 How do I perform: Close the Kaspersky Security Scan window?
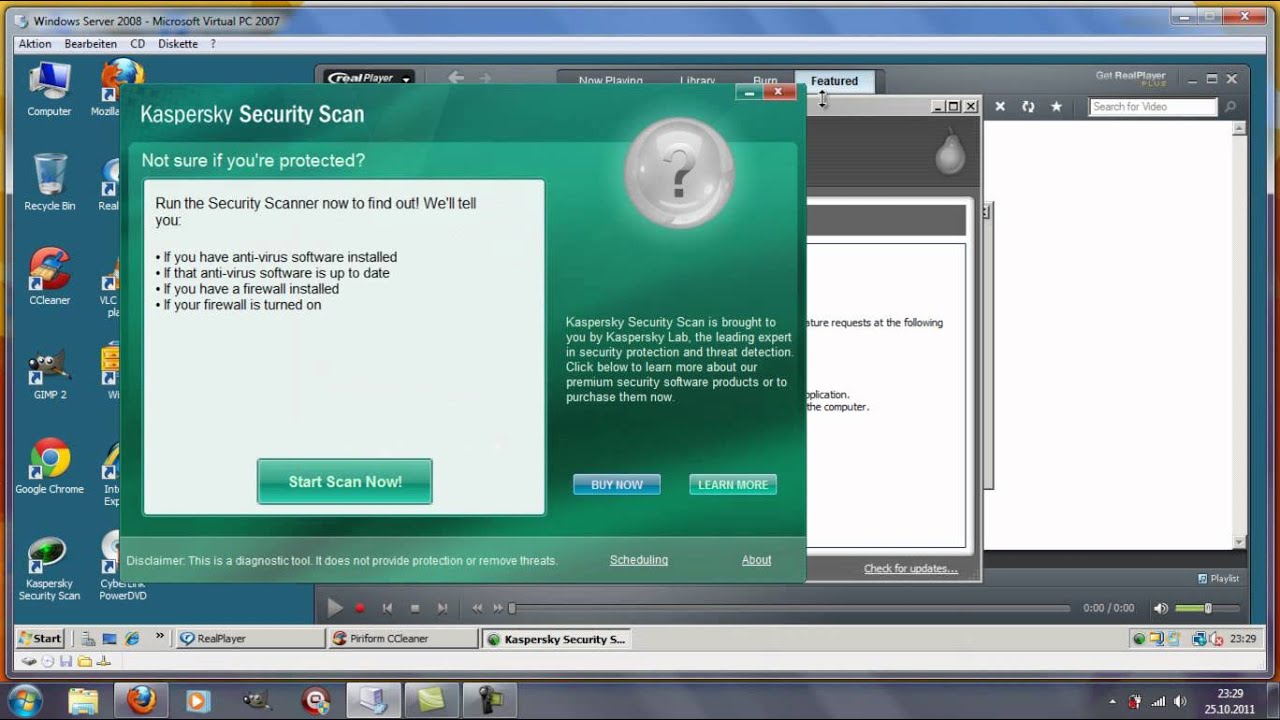pos(778,92)
